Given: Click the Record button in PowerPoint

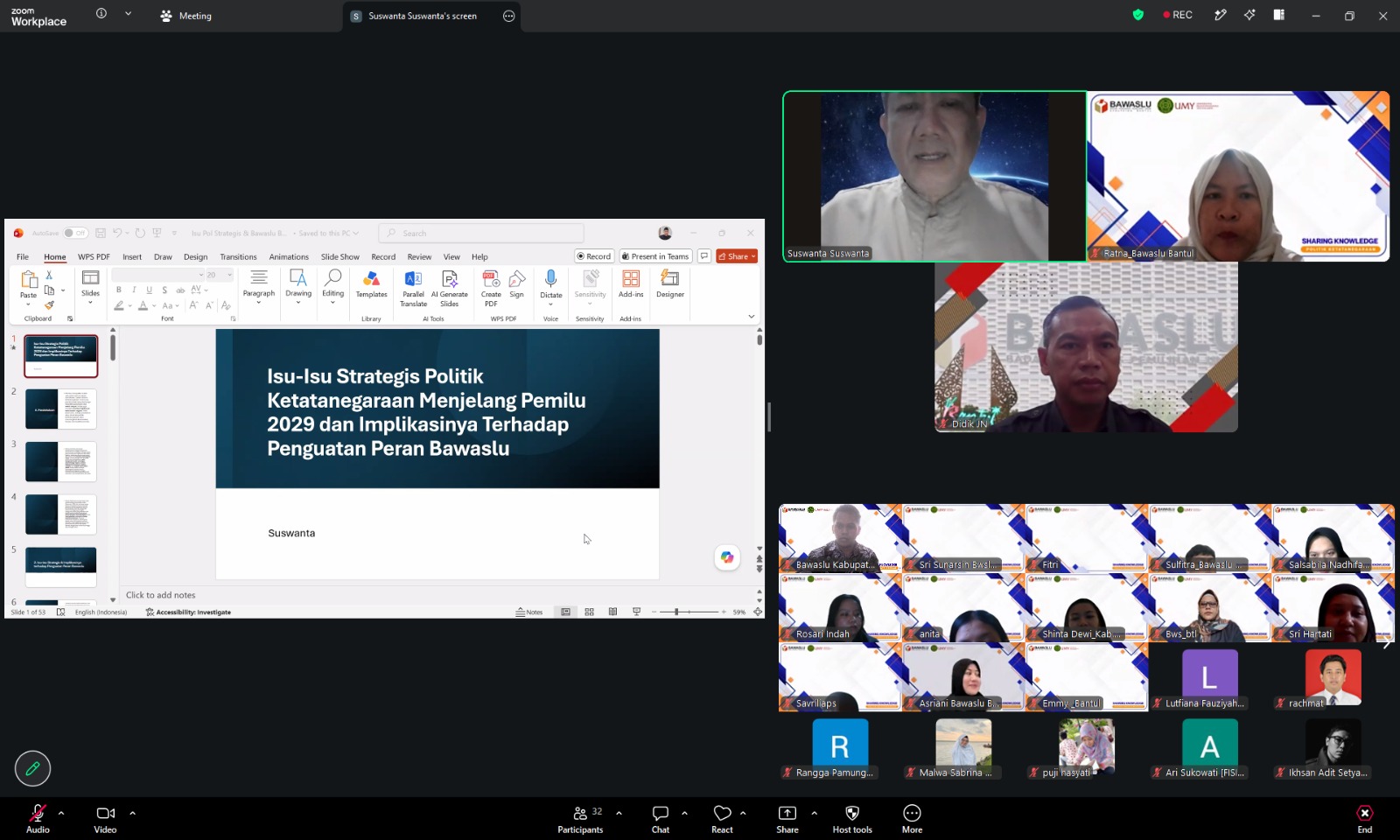Looking at the screenshot, I should [x=594, y=256].
